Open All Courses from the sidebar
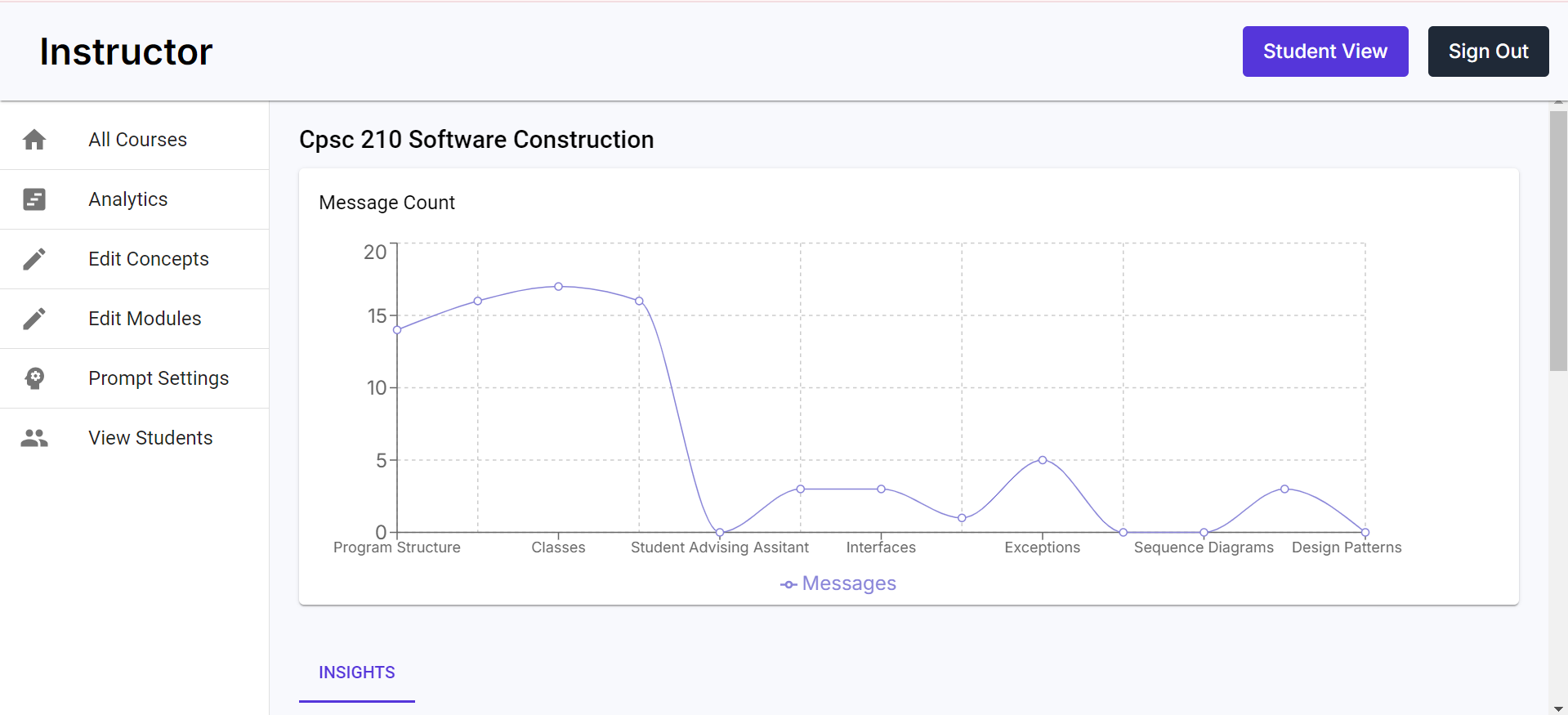The width and height of the screenshot is (1568, 715). click(135, 140)
